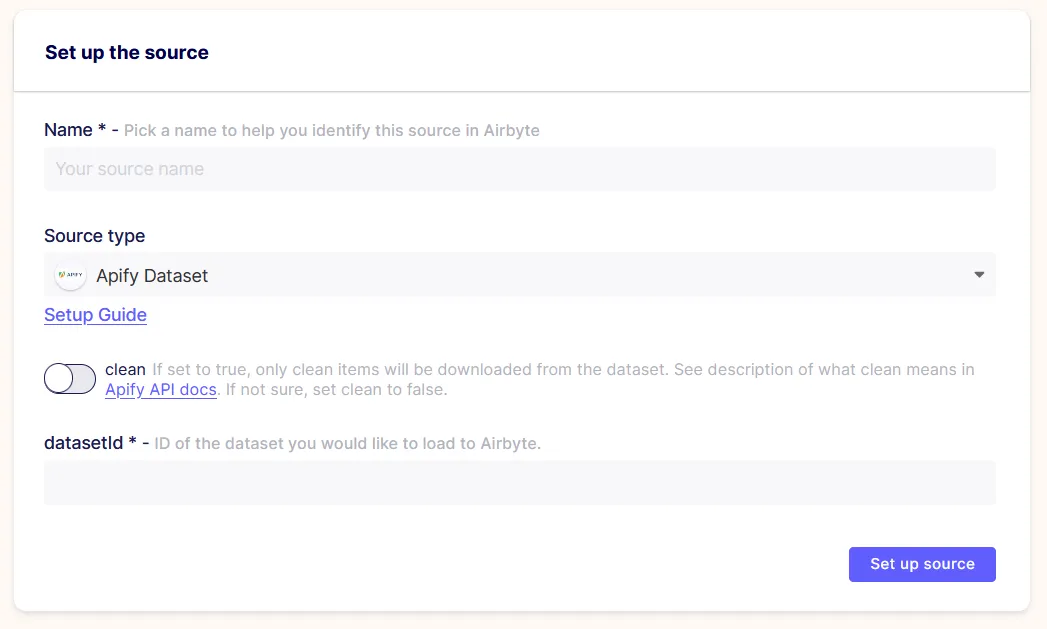Screen dimensions: 1047x629
Task: Click the datasetId input field
Action: 519,482
